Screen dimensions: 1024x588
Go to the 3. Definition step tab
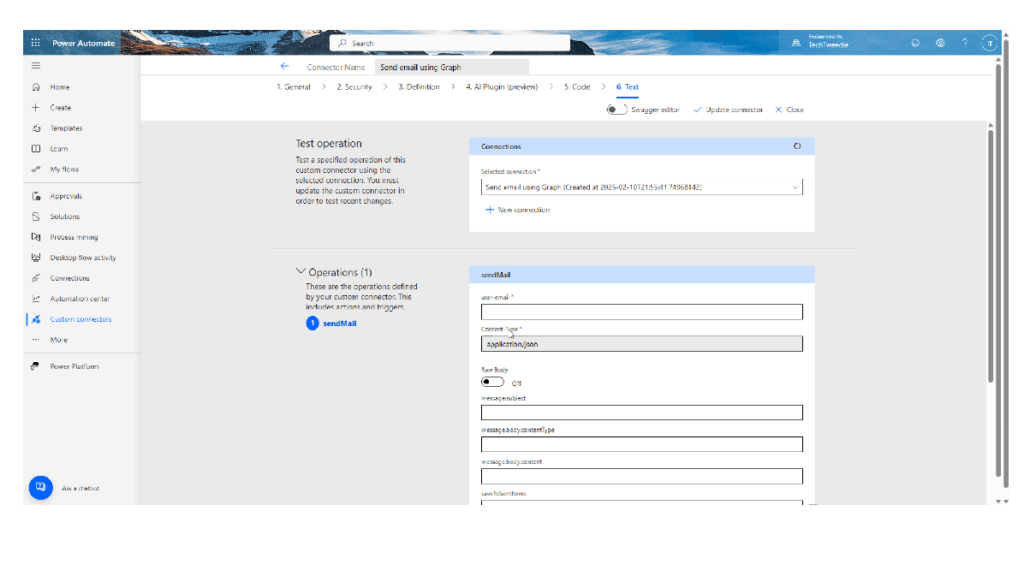pyautogui.click(x=418, y=87)
